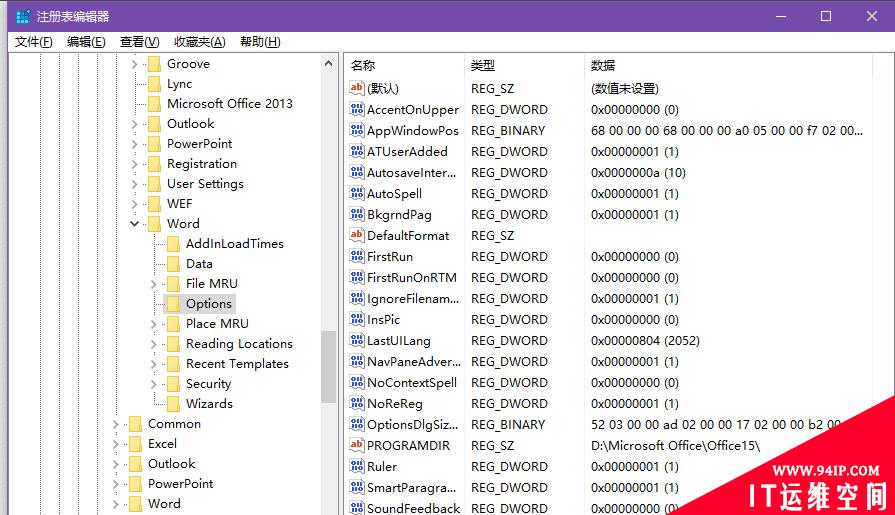Select the NoReReg value icon
Screen dimensions: 895x515
[x=357, y=404]
